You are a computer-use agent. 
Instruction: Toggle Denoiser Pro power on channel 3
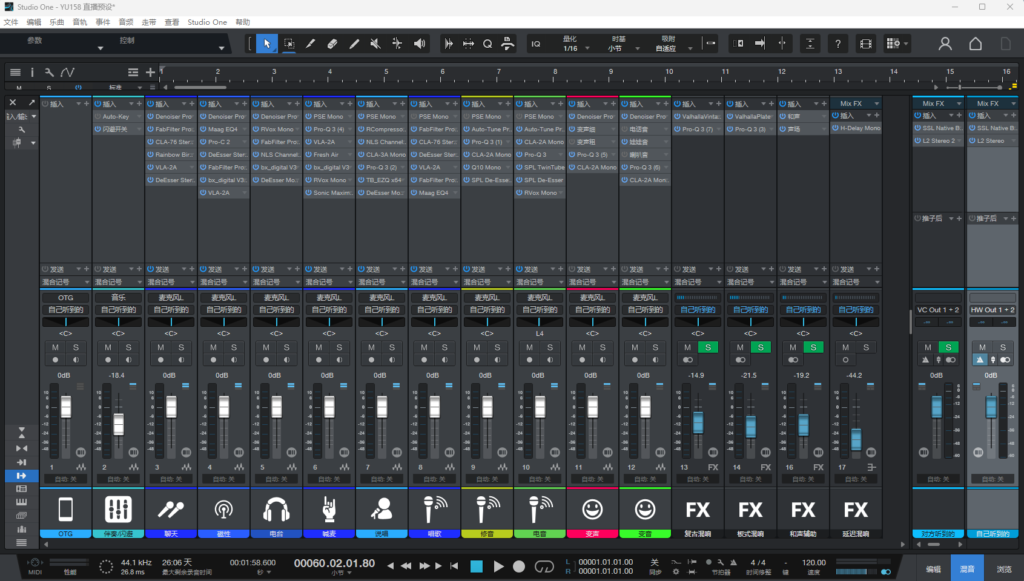[x=150, y=116]
